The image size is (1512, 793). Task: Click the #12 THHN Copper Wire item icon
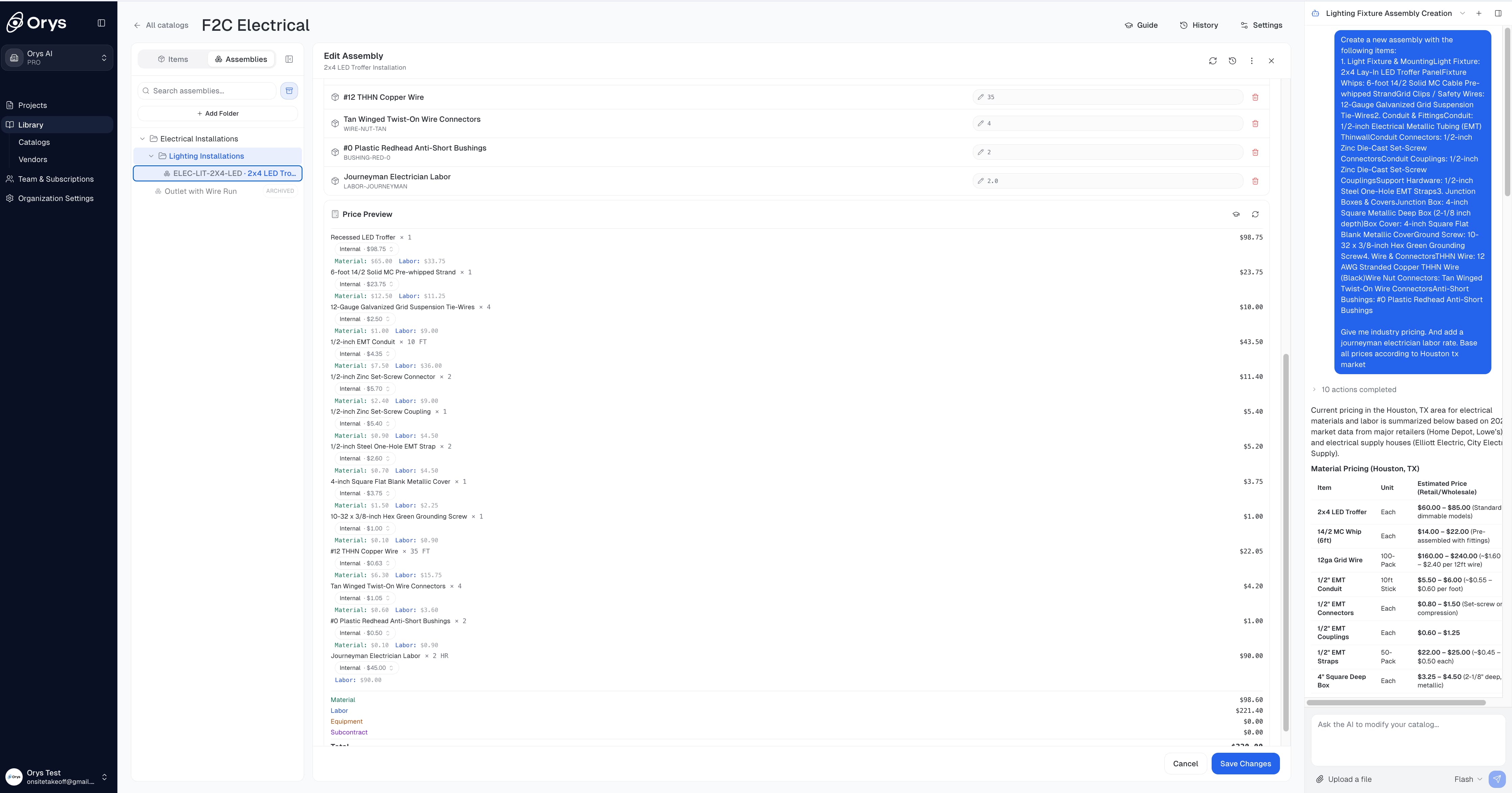pyautogui.click(x=335, y=97)
